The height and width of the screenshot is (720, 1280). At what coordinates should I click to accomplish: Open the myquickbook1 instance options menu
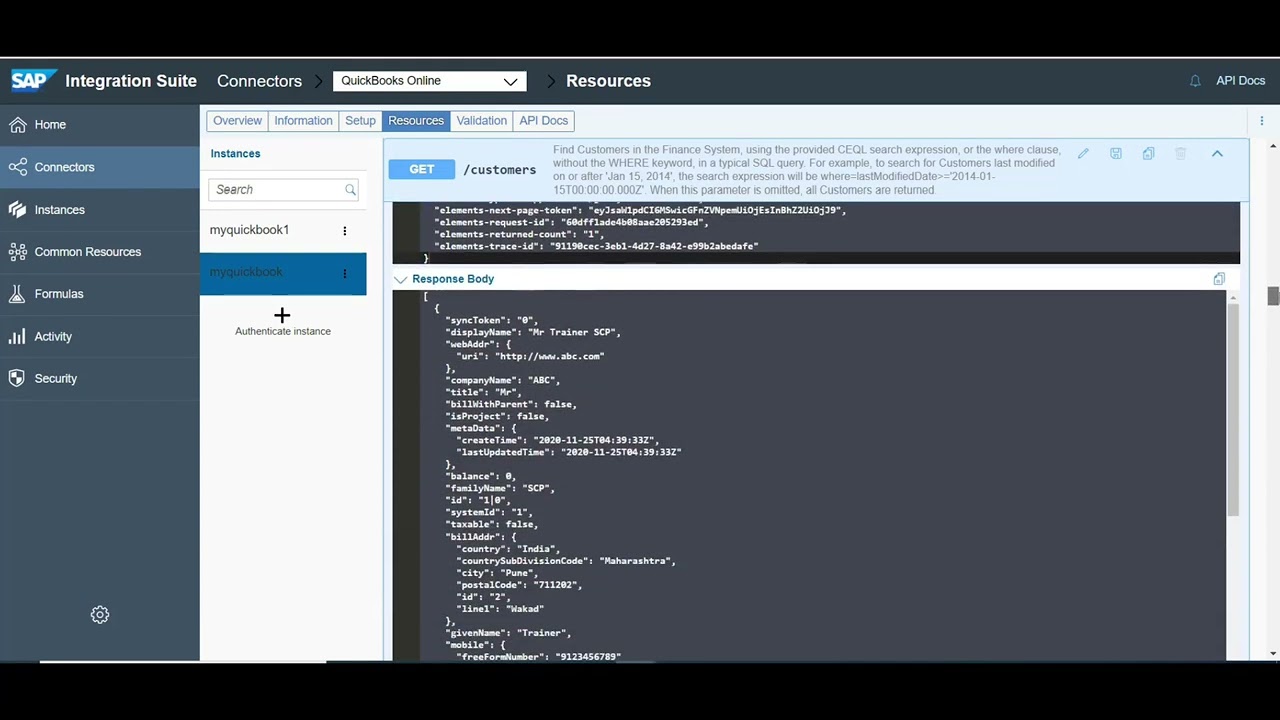[x=345, y=231]
